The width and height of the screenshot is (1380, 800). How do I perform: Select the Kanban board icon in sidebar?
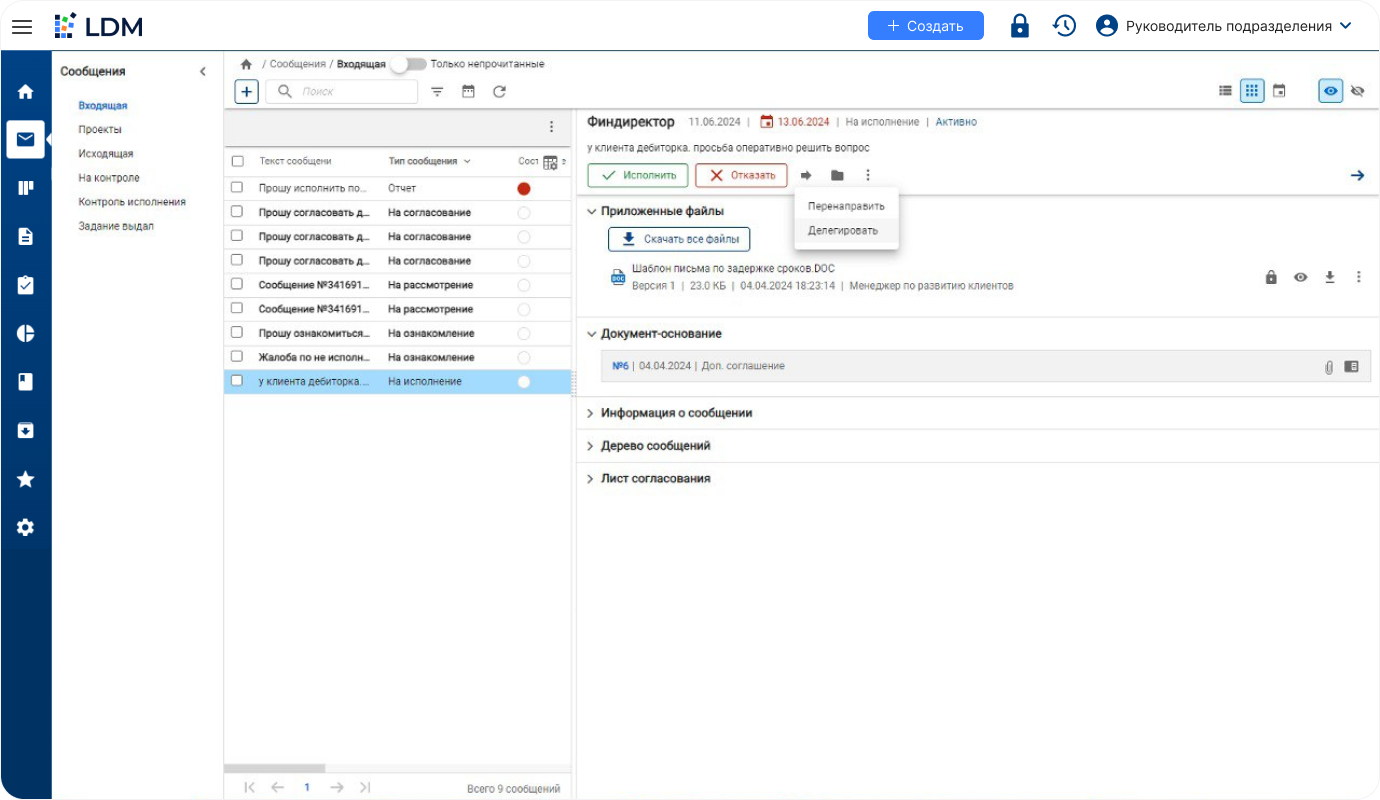pos(25,187)
